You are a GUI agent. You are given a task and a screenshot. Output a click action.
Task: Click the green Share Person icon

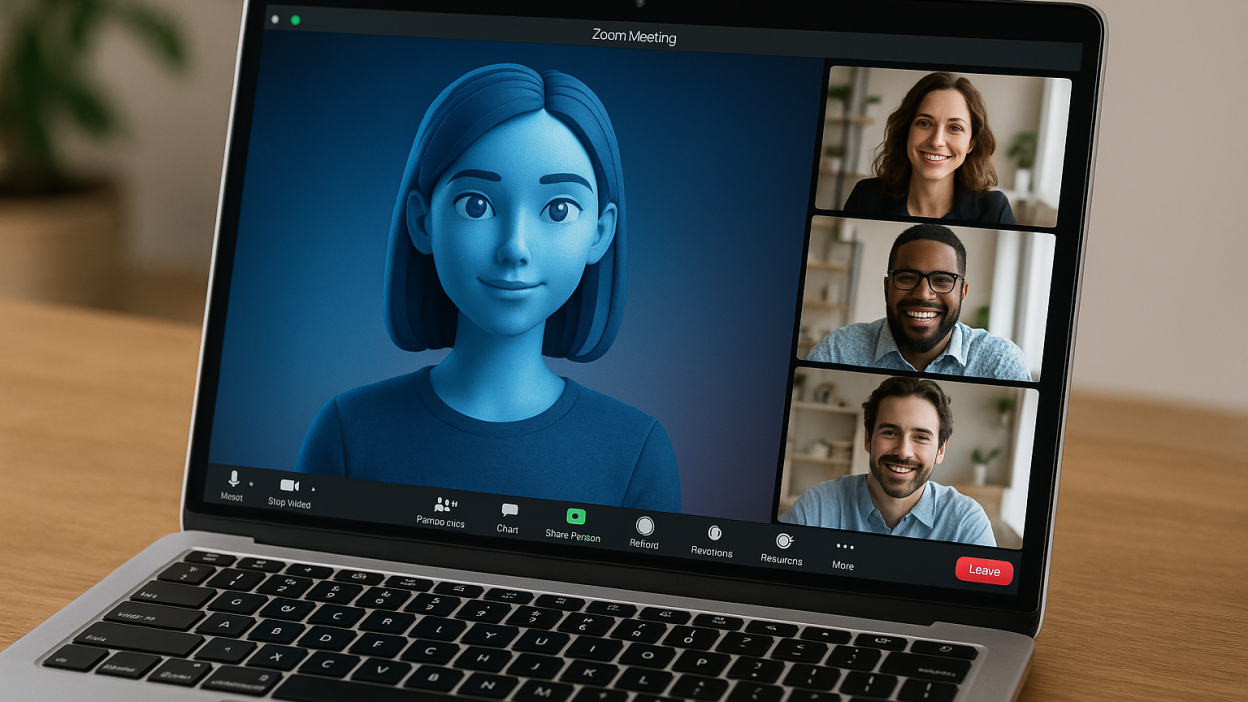[x=575, y=517]
